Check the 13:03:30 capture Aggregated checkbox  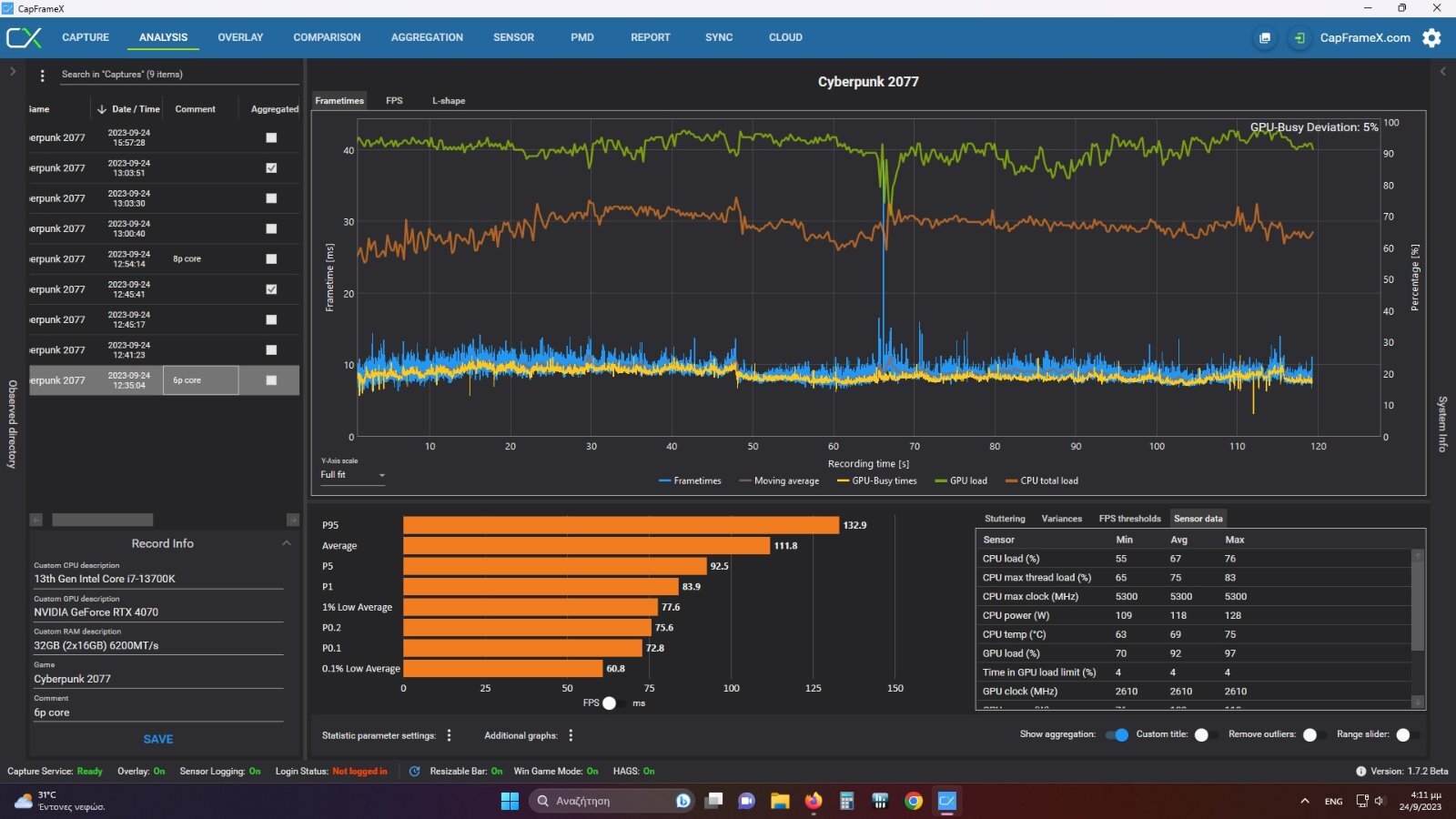(271, 198)
